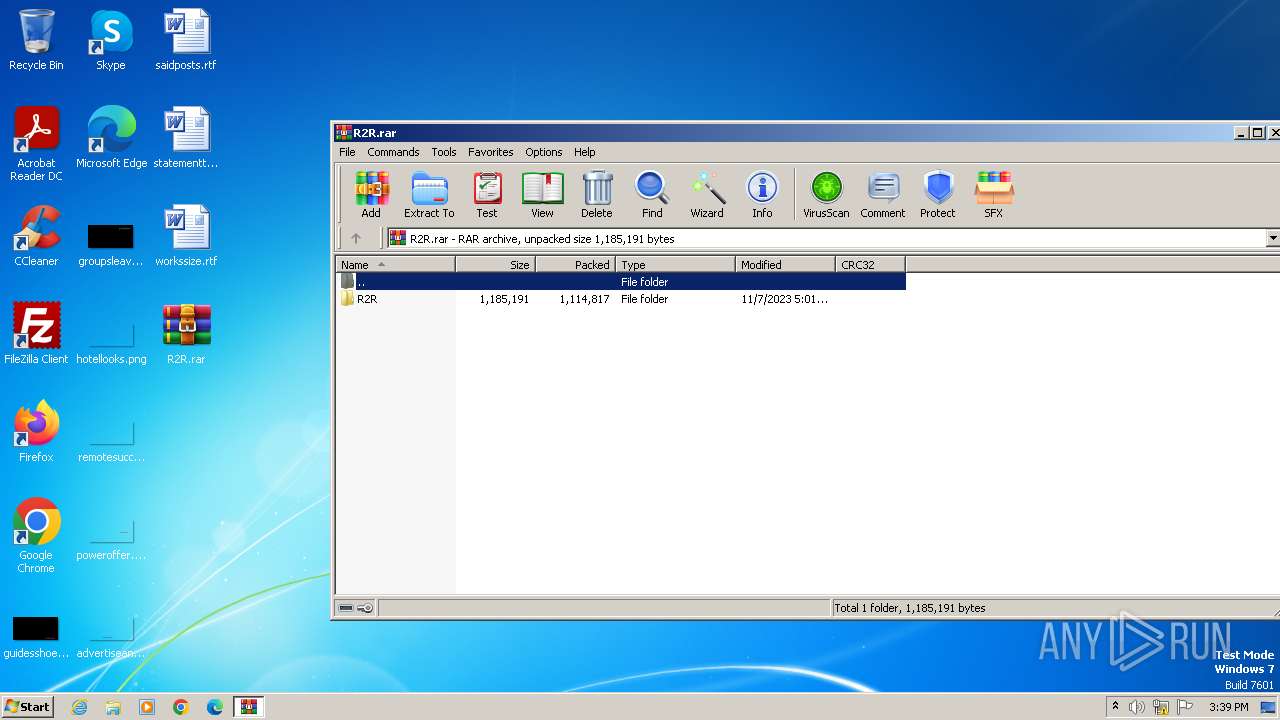Select the parent folder '..' row
Screen dimensions: 1280x720
point(621,282)
